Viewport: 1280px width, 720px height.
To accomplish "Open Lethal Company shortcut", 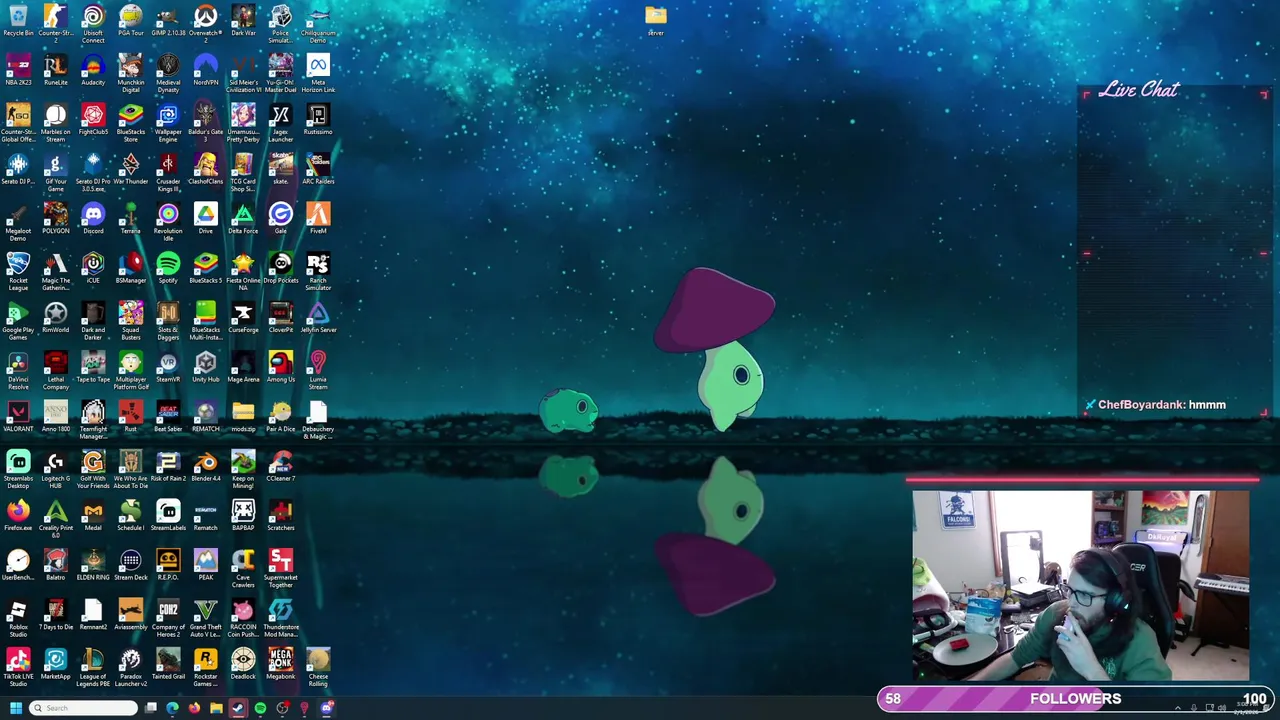I will [55, 371].
